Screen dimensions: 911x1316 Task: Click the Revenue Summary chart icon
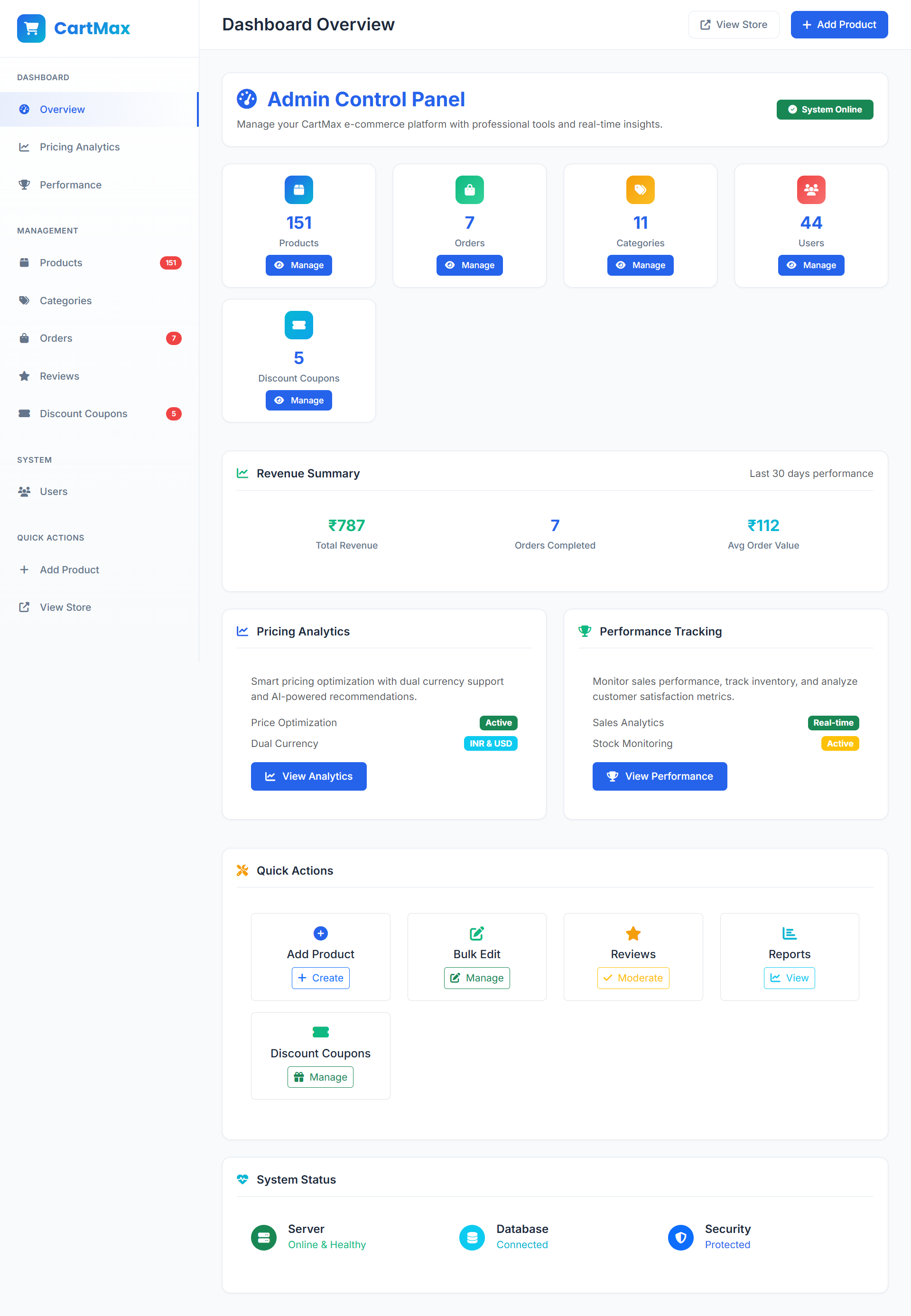point(242,473)
